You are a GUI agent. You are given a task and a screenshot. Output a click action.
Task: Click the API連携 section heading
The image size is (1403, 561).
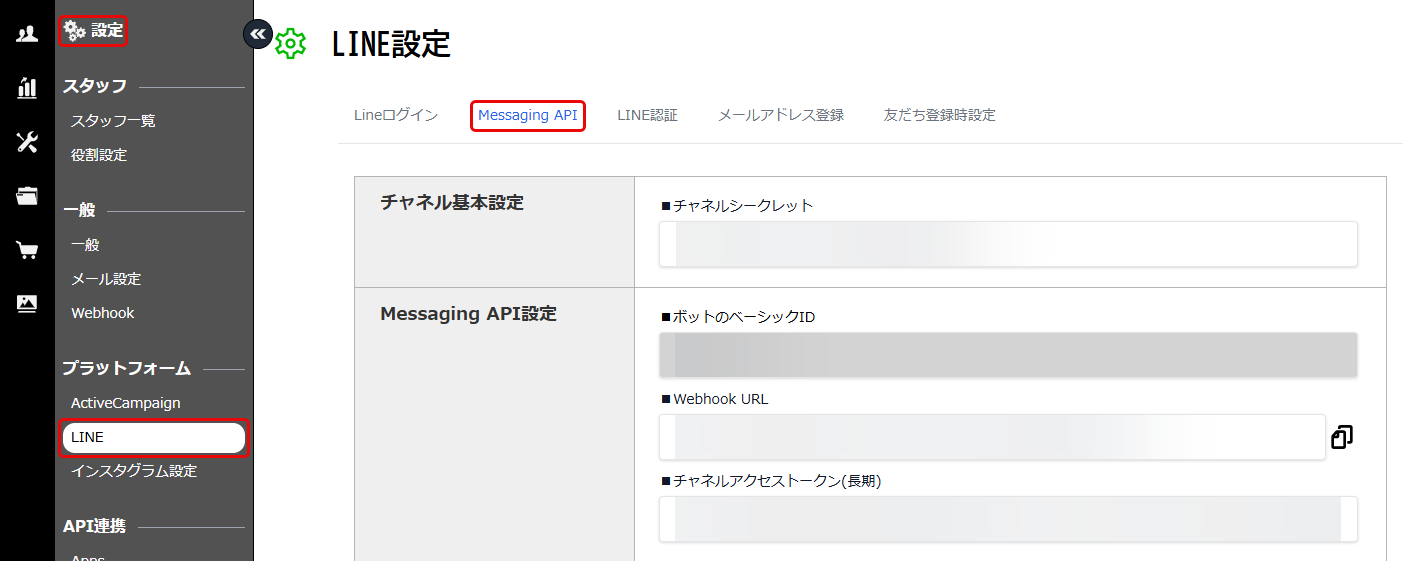(x=94, y=526)
